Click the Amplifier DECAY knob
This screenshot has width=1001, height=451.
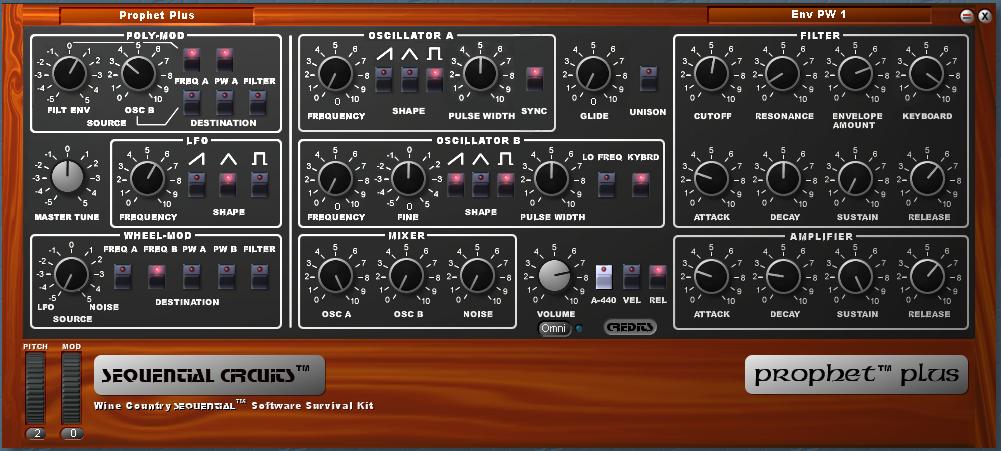click(x=783, y=276)
